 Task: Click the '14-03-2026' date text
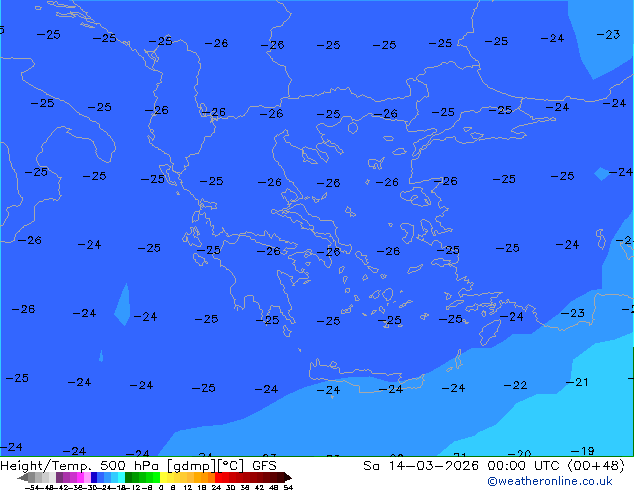(x=434, y=466)
